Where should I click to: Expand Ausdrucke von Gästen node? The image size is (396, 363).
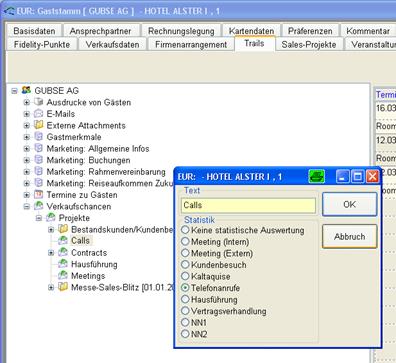point(27,102)
